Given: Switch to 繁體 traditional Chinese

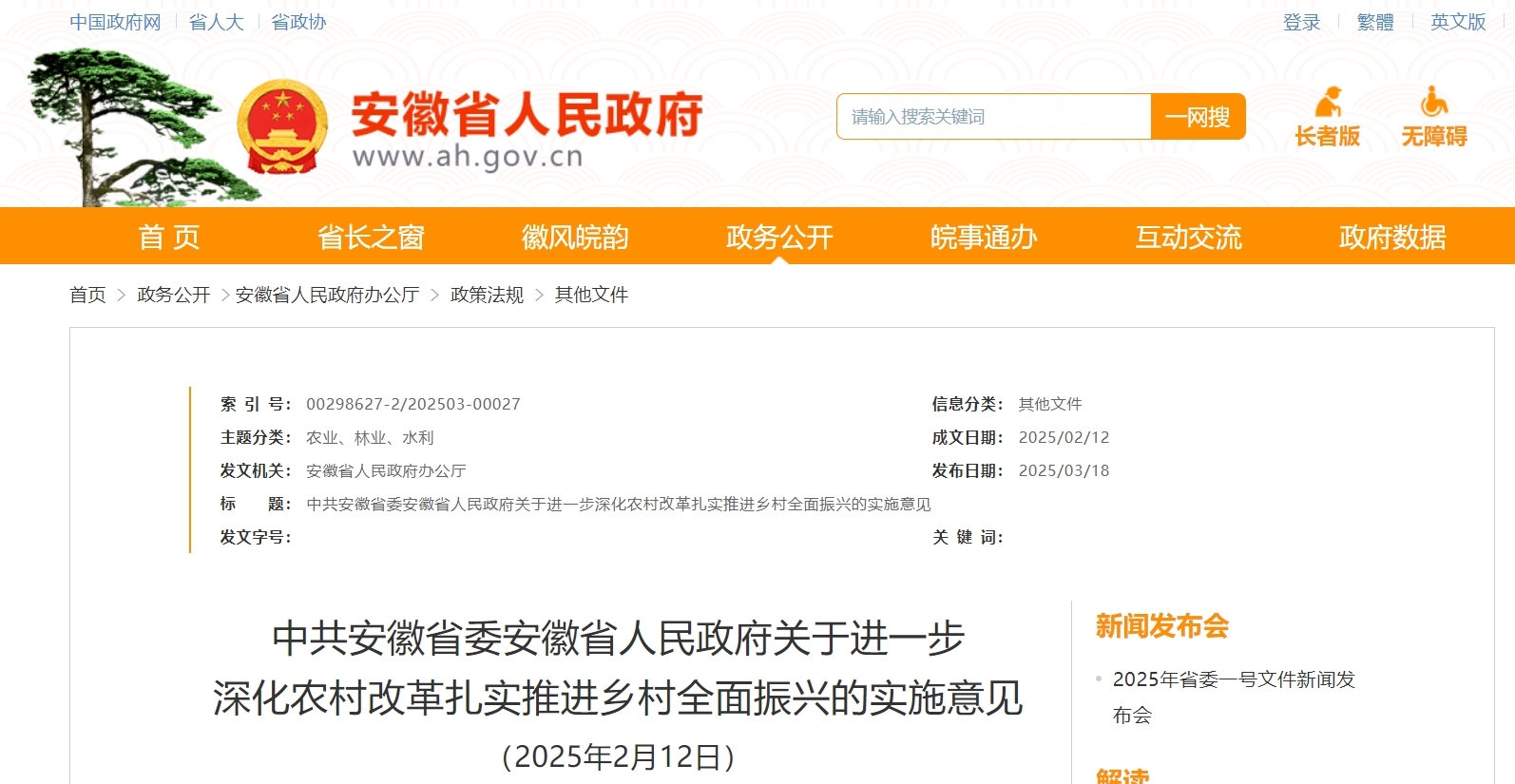Looking at the screenshot, I should click(x=1375, y=22).
